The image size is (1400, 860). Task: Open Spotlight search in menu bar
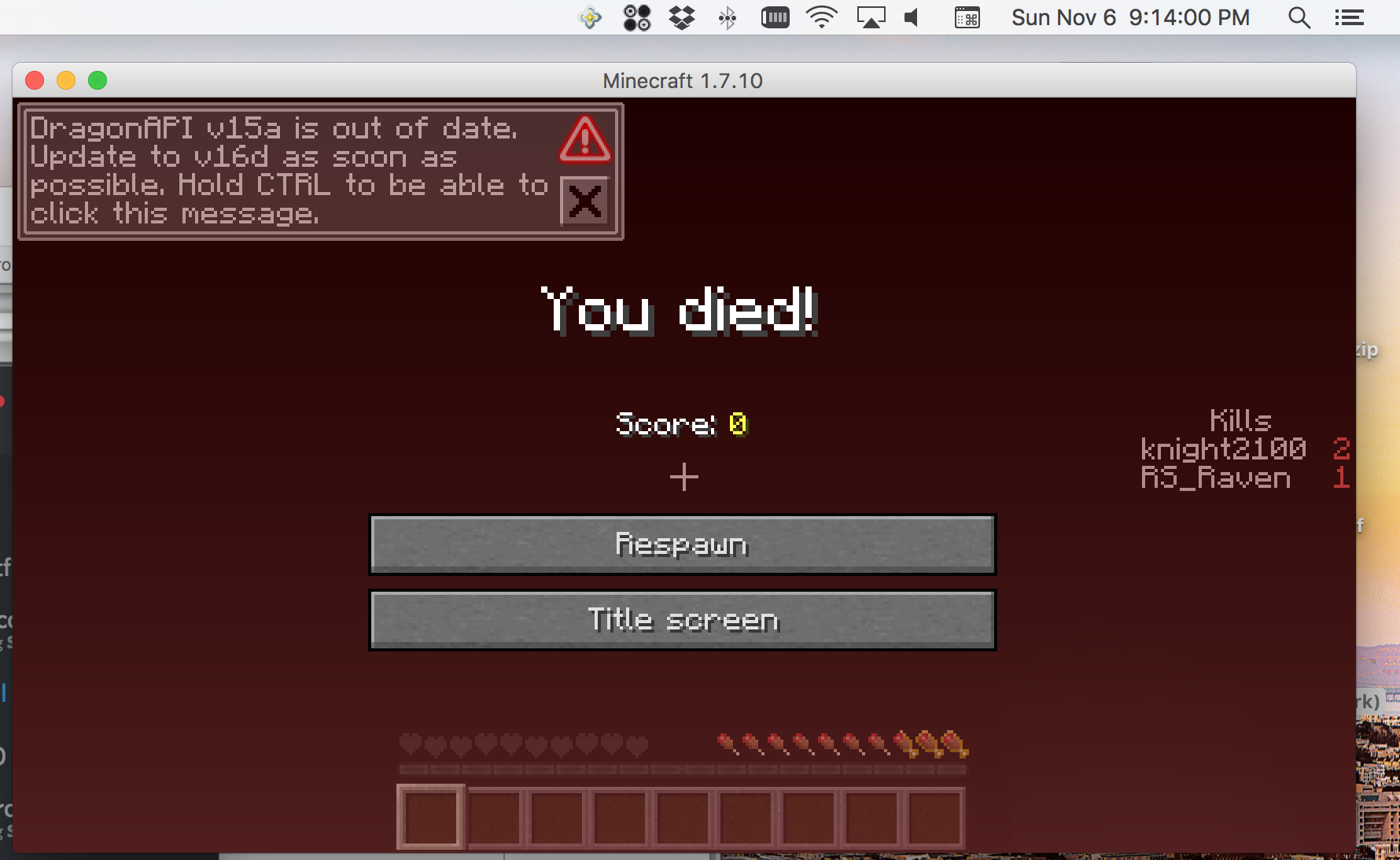click(x=1299, y=17)
